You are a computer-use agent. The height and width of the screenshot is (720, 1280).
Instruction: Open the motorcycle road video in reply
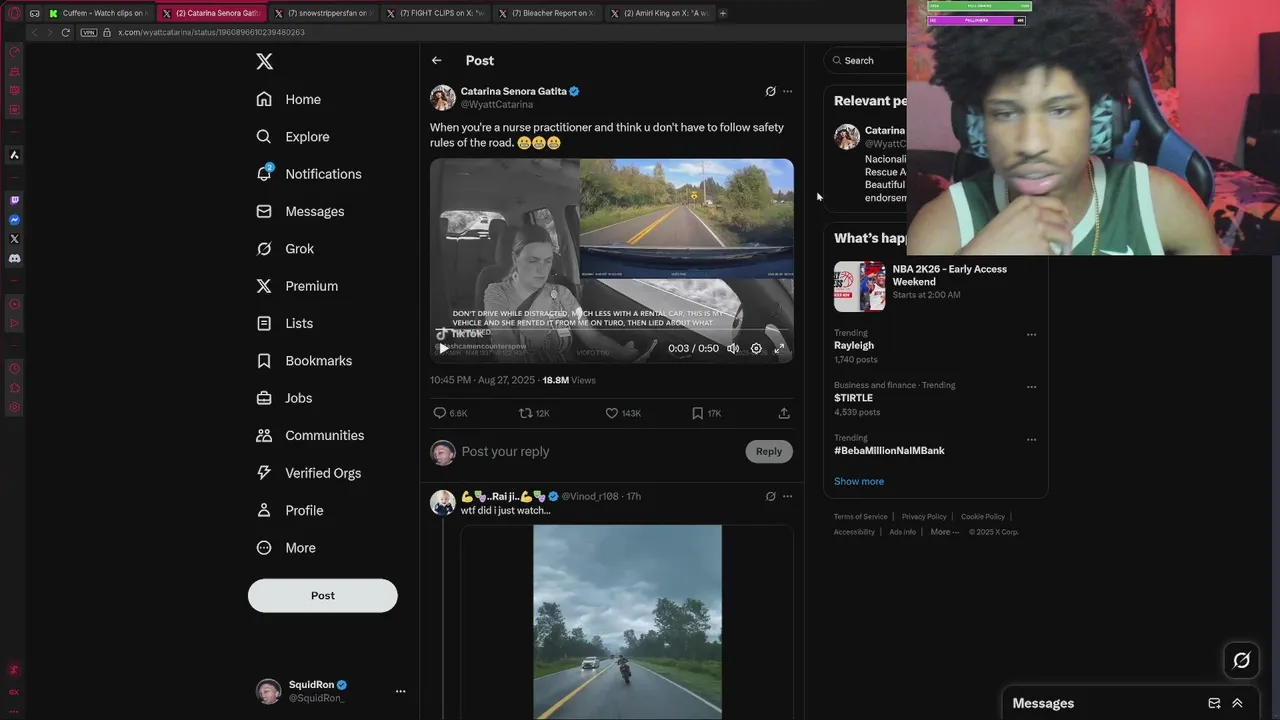point(627,622)
